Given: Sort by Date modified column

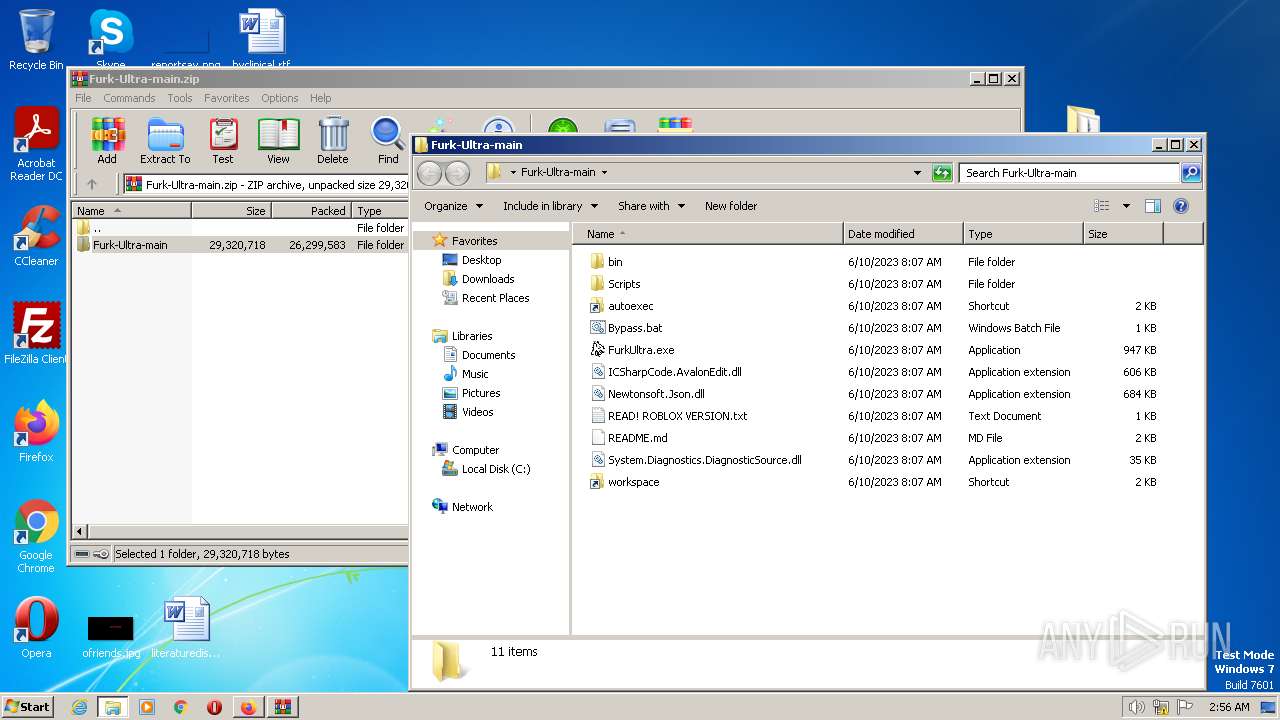Looking at the screenshot, I should (x=903, y=234).
